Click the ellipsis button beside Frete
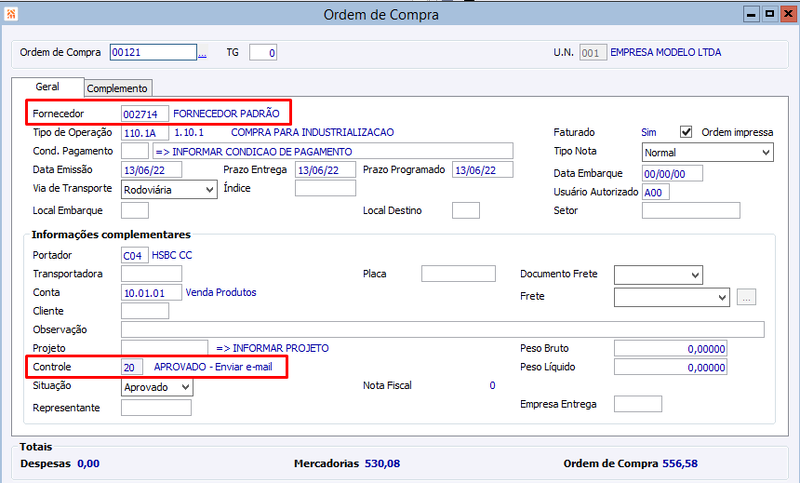This screenshot has height=483, width=800. (746, 297)
